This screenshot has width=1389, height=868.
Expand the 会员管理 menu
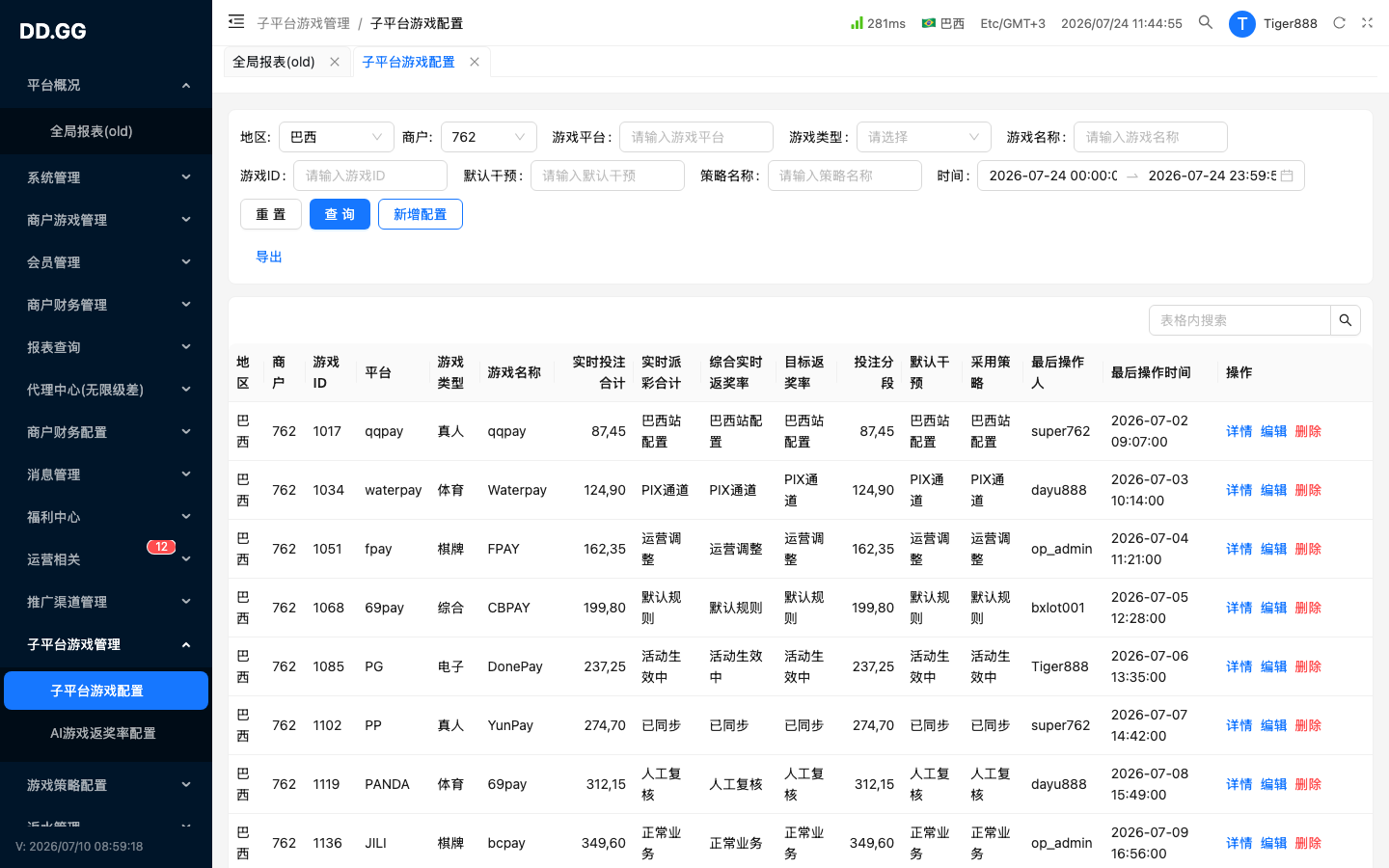[x=106, y=262]
